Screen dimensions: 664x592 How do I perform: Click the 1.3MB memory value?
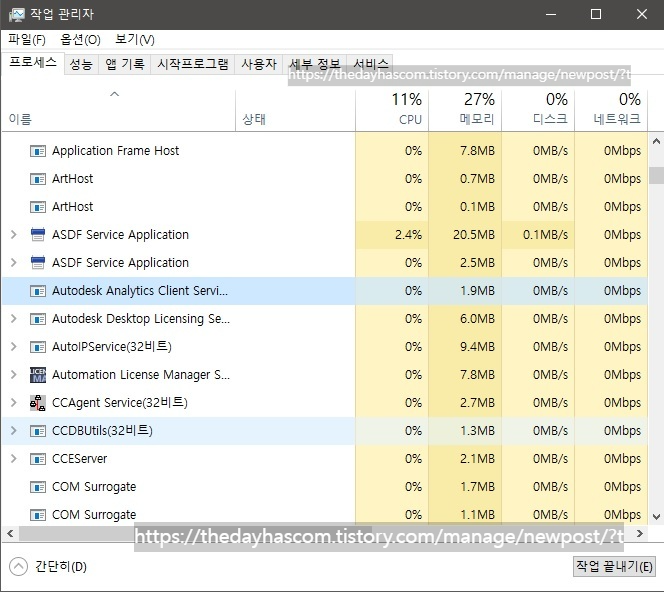tap(477, 431)
